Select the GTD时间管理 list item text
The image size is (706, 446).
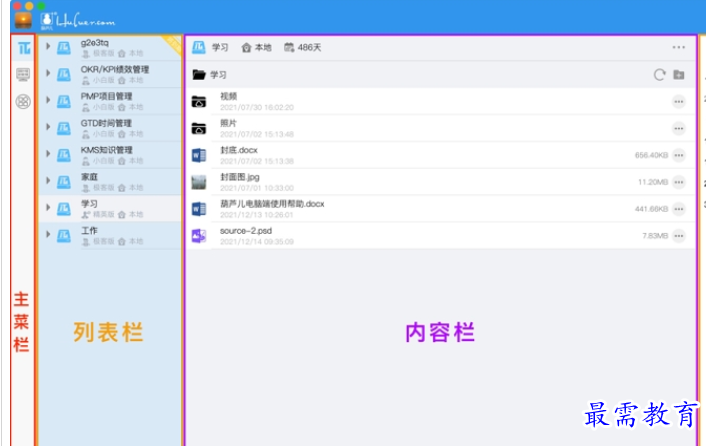pyautogui.click(x=106, y=123)
